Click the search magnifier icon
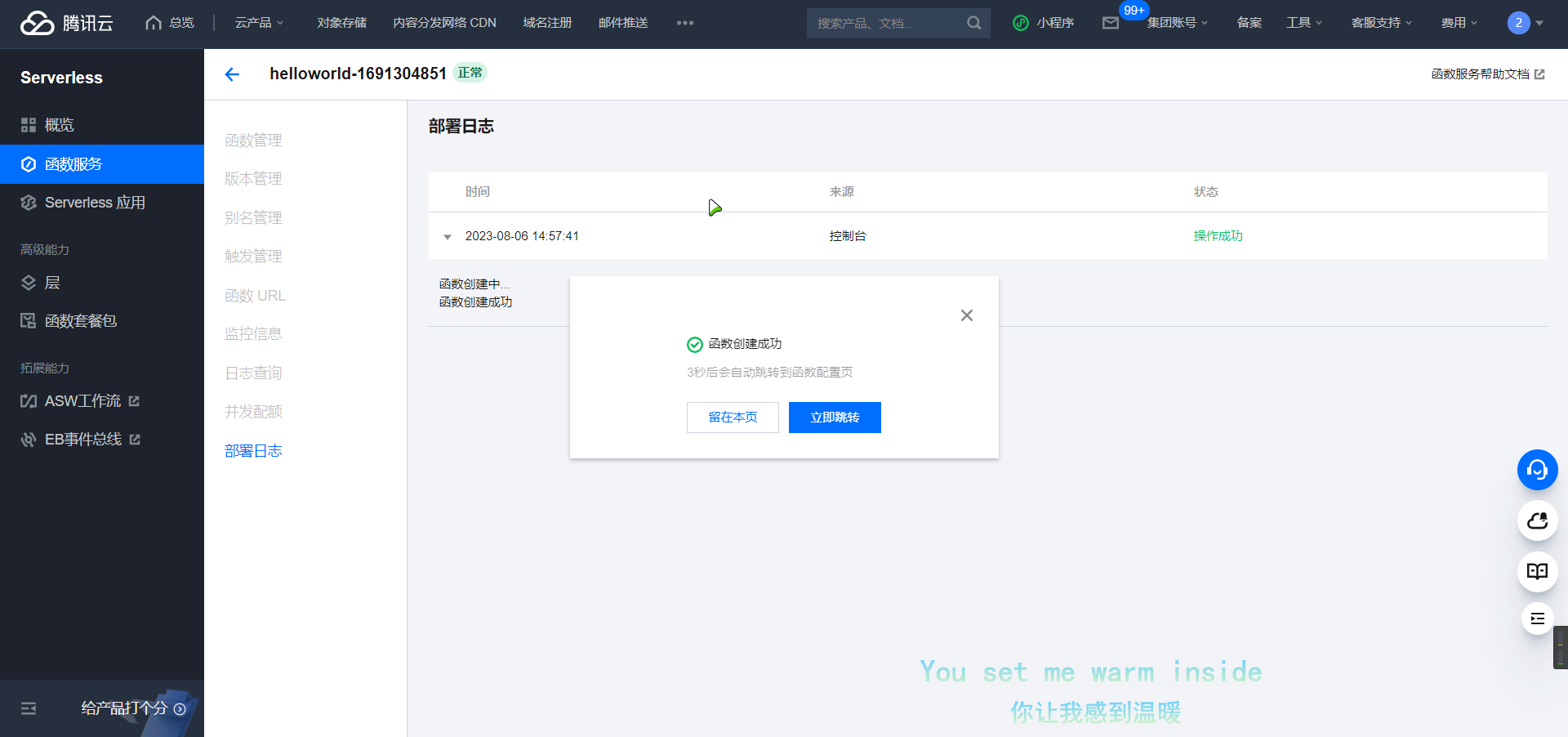 (973, 23)
